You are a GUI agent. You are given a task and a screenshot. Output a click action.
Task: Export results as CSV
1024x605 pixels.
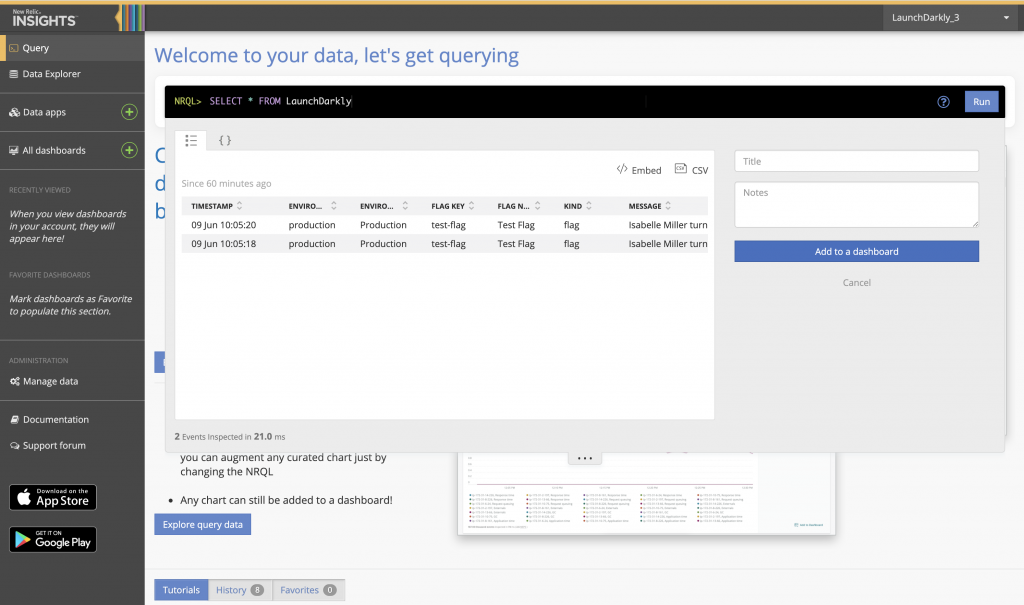(x=691, y=170)
